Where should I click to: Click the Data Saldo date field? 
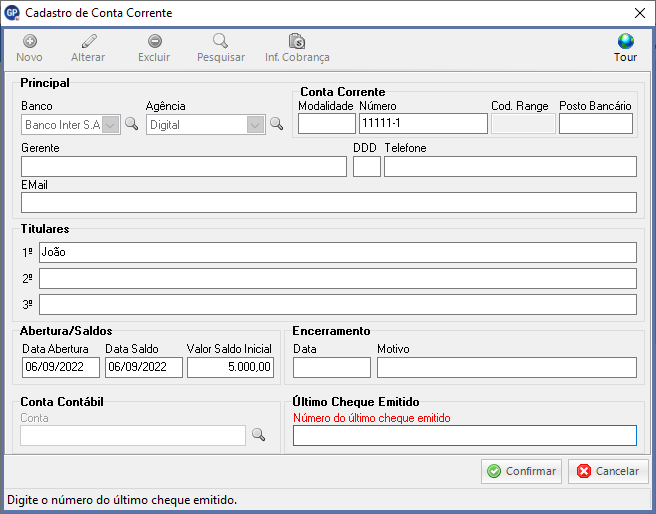coord(144,367)
